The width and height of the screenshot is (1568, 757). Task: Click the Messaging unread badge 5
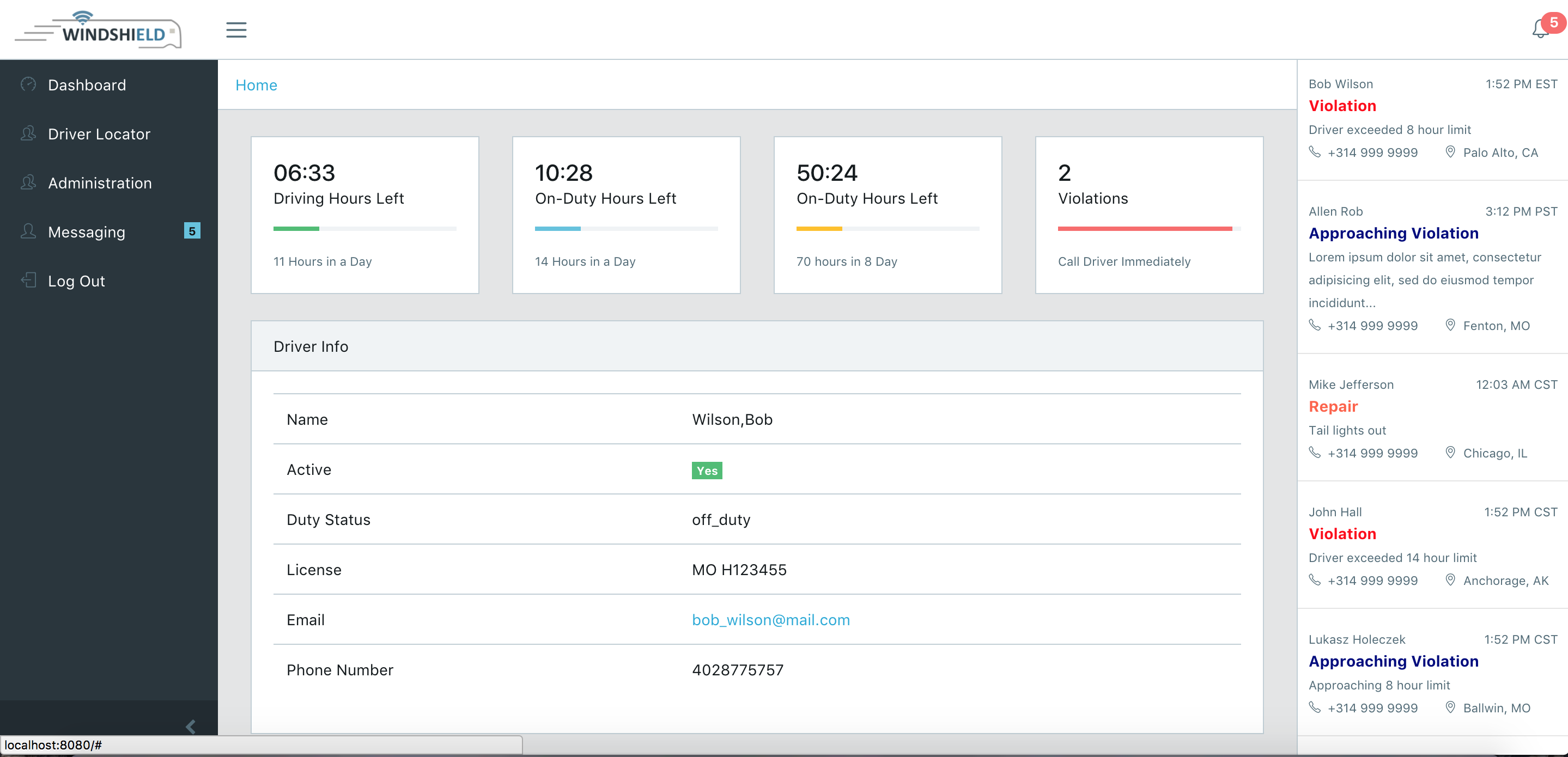pos(192,231)
